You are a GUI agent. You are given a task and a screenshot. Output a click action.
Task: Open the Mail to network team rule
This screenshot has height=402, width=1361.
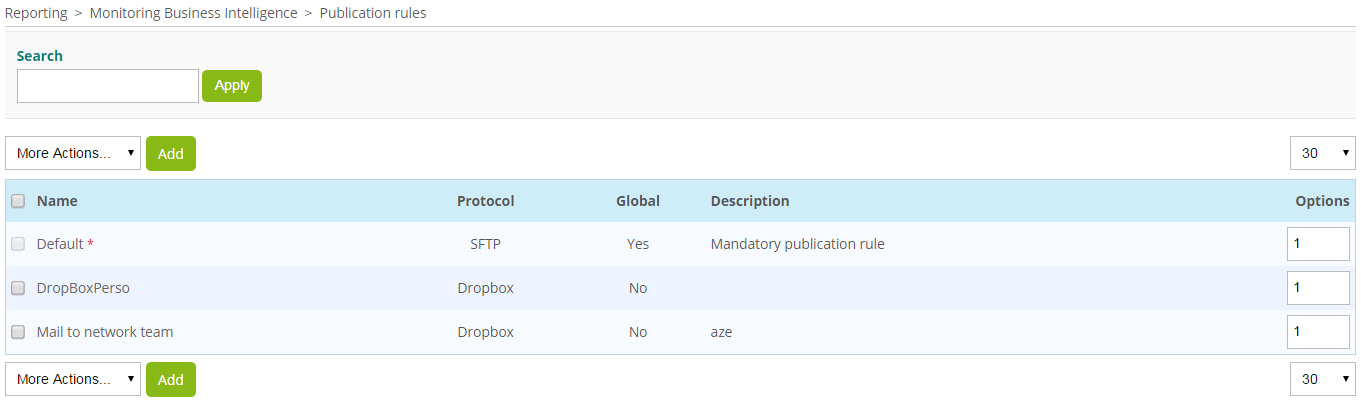pos(105,332)
